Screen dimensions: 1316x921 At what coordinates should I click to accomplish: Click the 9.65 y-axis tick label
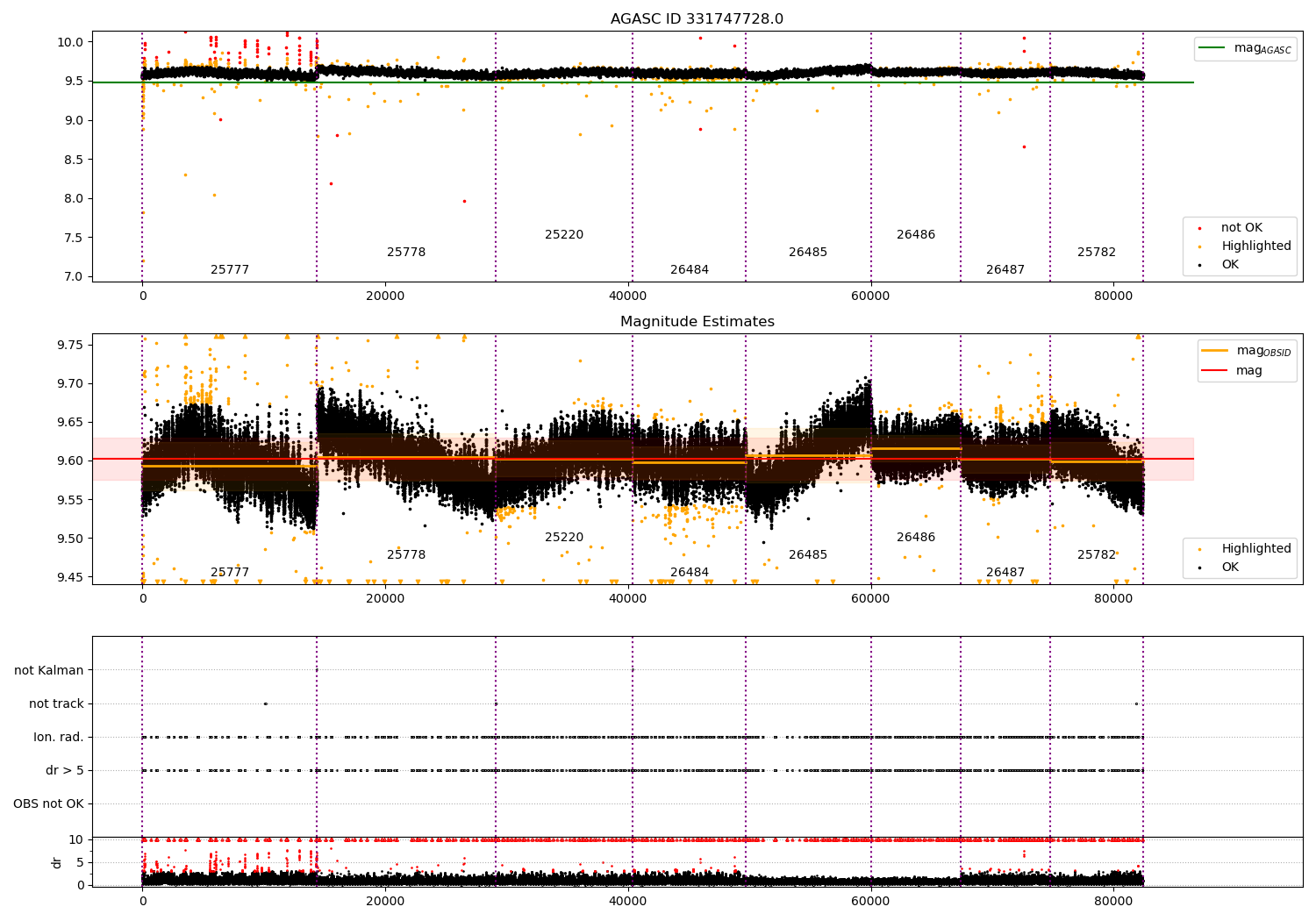[70, 422]
